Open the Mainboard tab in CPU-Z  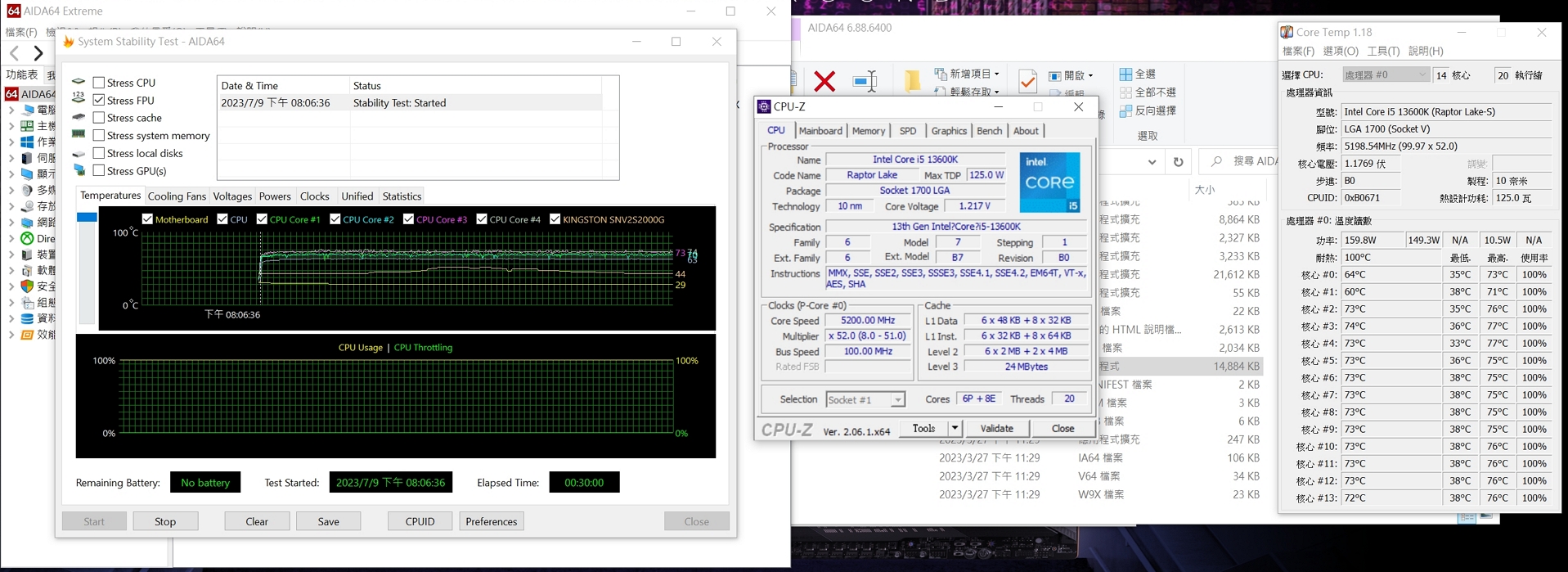click(x=820, y=131)
